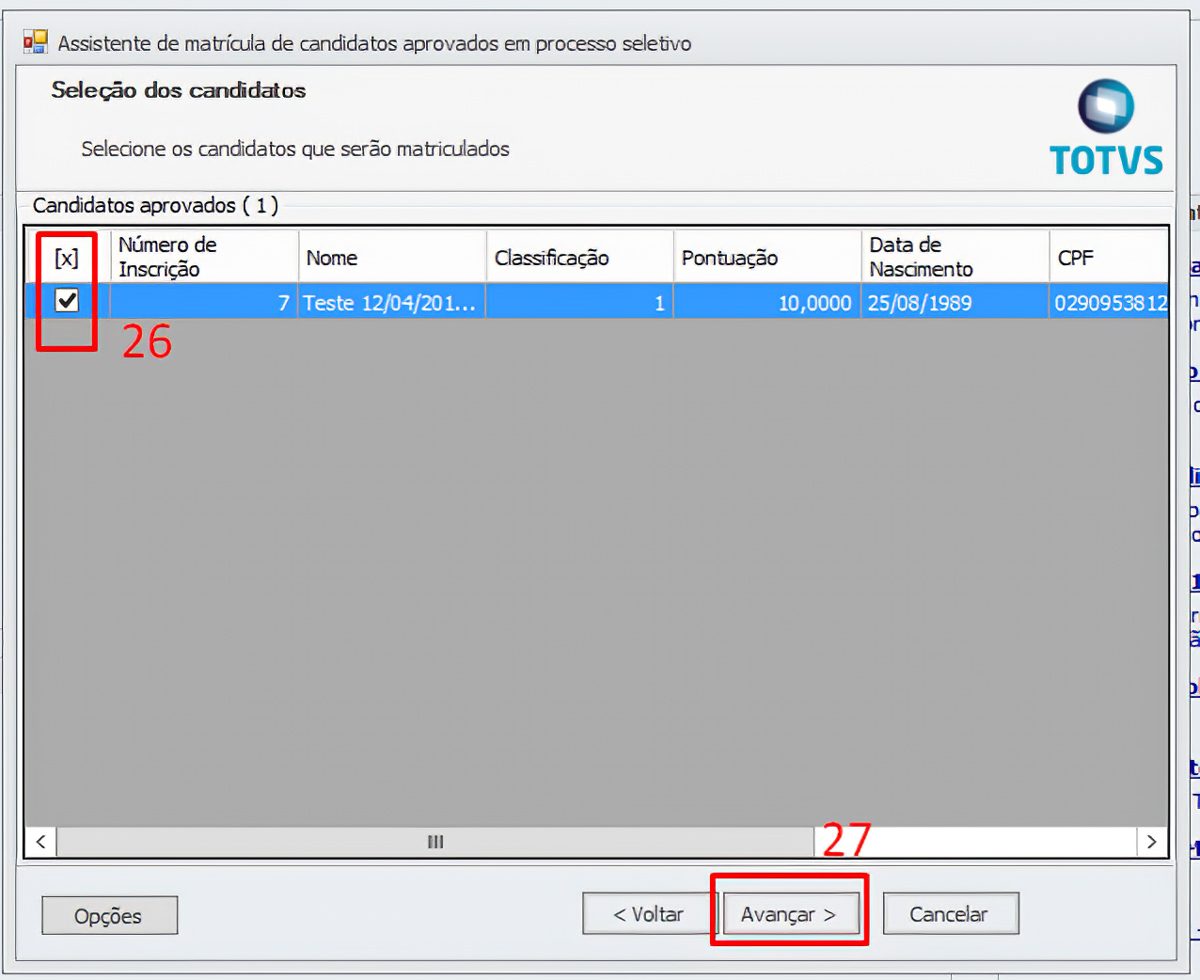
Task: Sort by the Nome column header
Action: click(391, 258)
